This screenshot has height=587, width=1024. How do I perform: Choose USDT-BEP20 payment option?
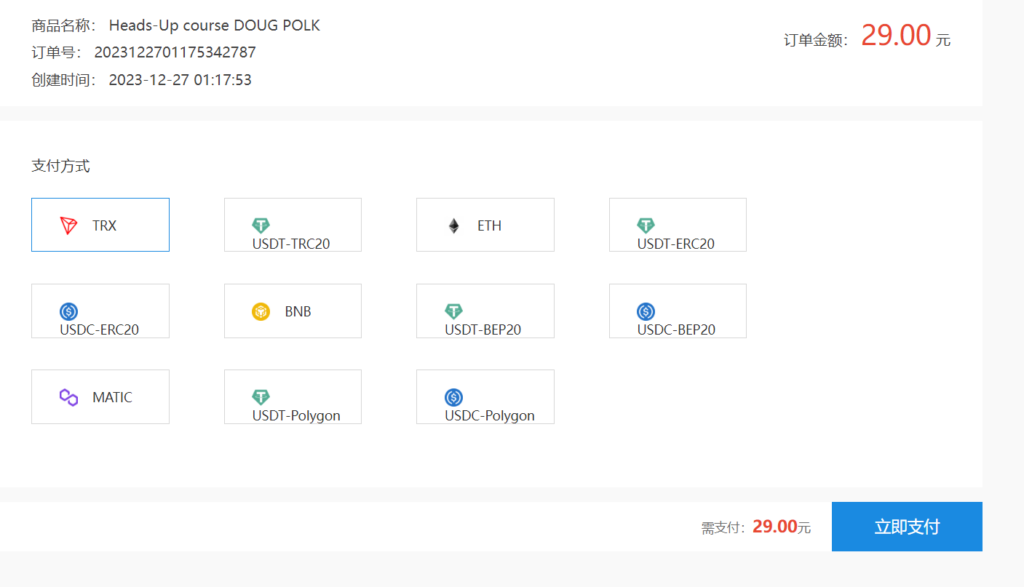(x=485, y=311)
